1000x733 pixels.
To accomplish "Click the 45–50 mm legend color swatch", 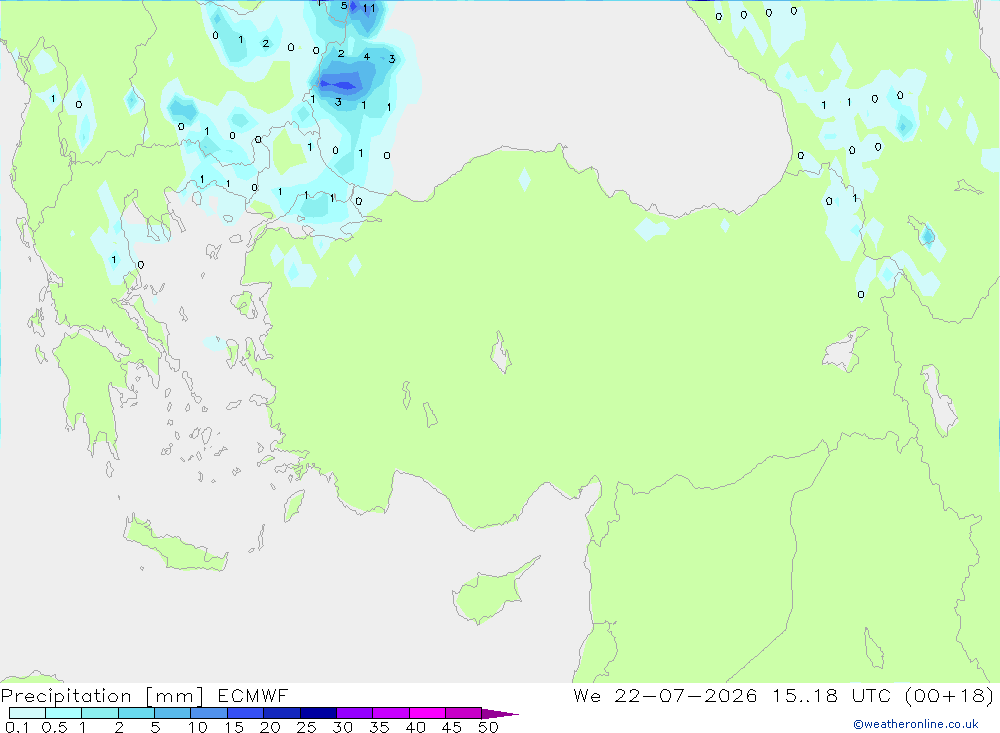I will coord(463,713).
